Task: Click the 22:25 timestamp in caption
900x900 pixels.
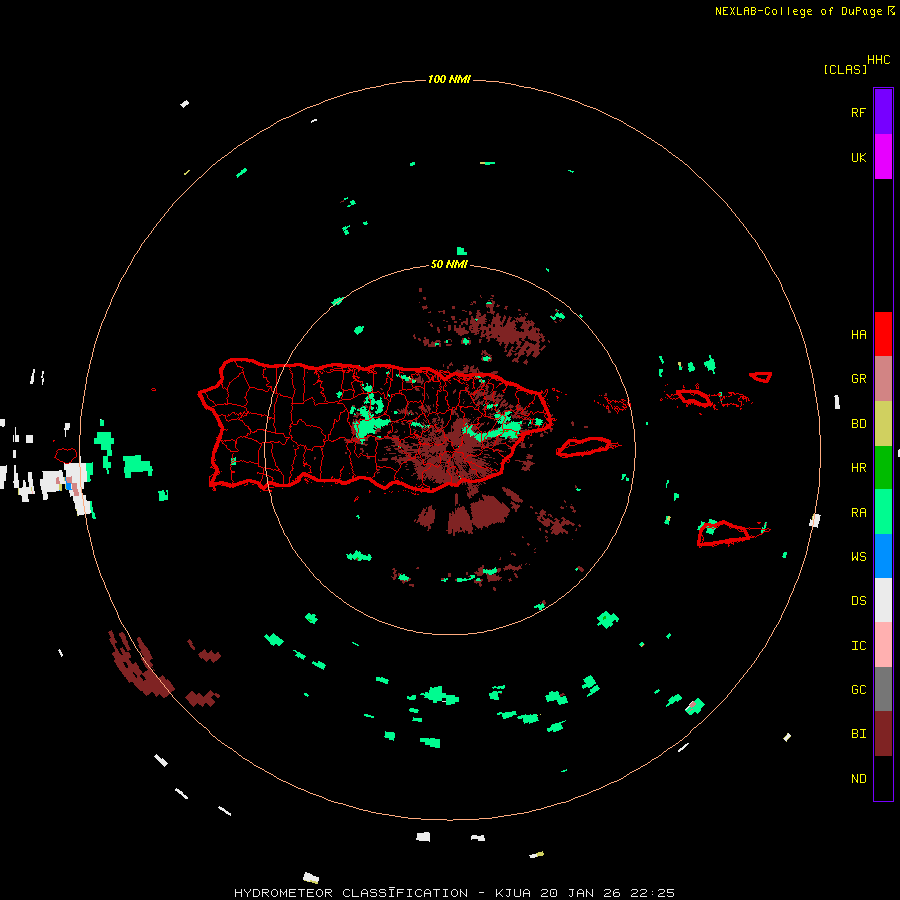Action: (652, 893)
